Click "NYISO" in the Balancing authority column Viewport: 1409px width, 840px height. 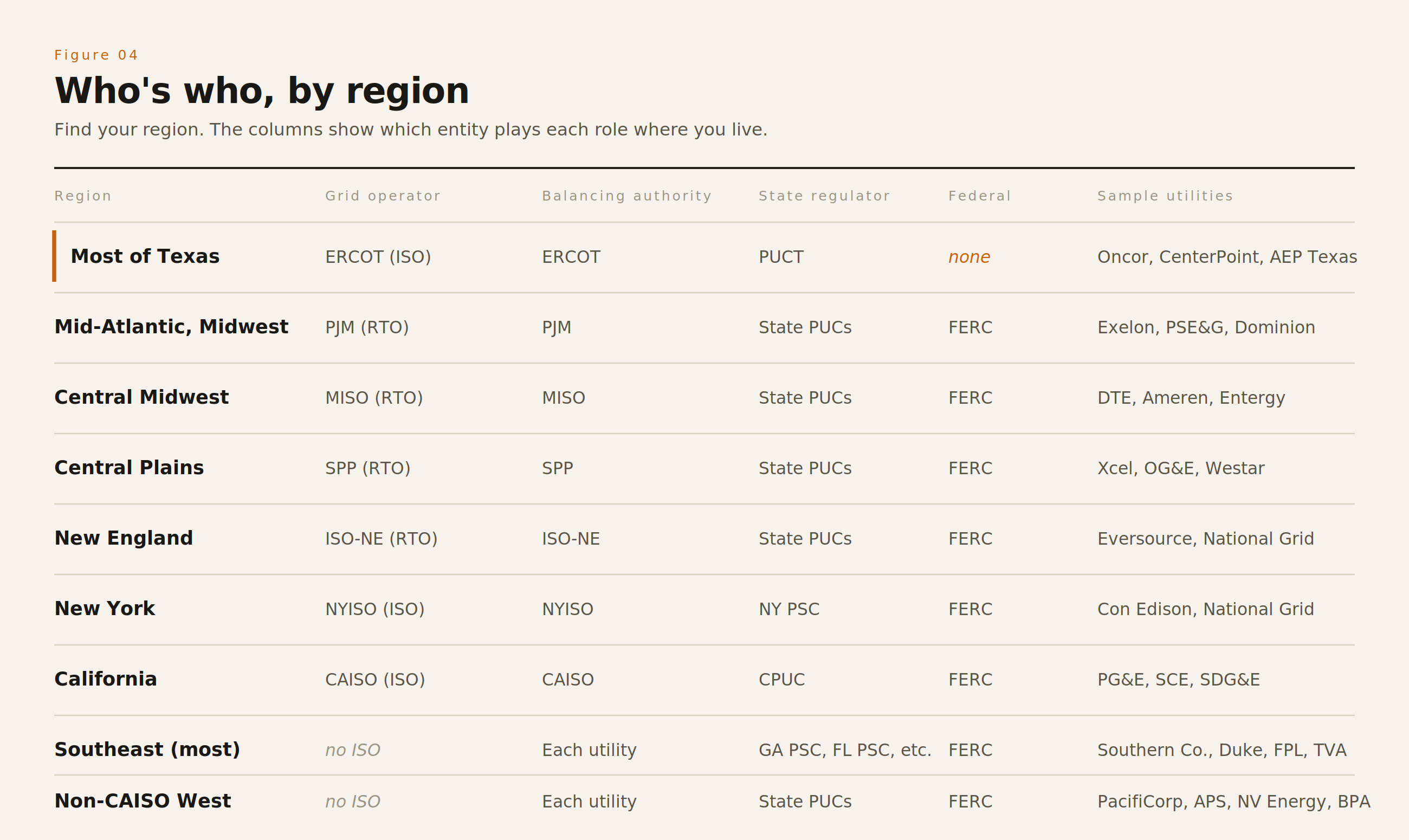click(x=567, y=609)
